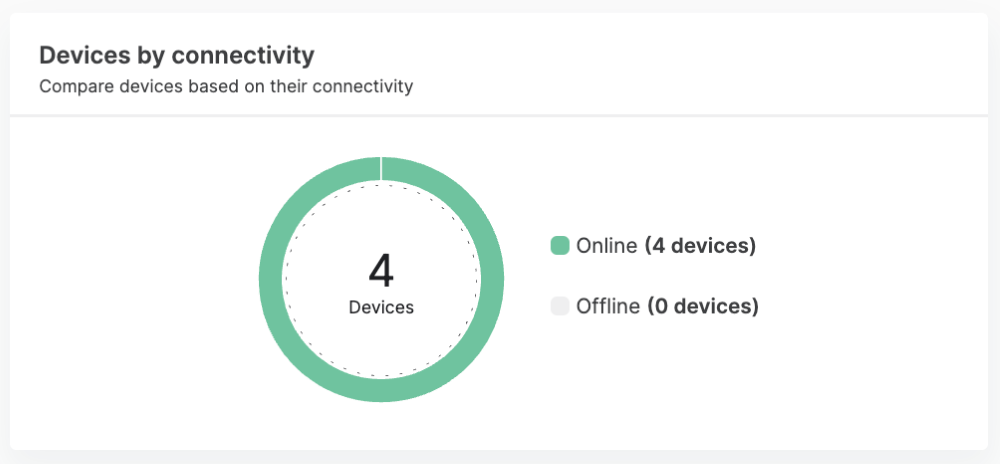
Task: Click the "Devices" label inside the donut
Action: (x=381, y=308)
